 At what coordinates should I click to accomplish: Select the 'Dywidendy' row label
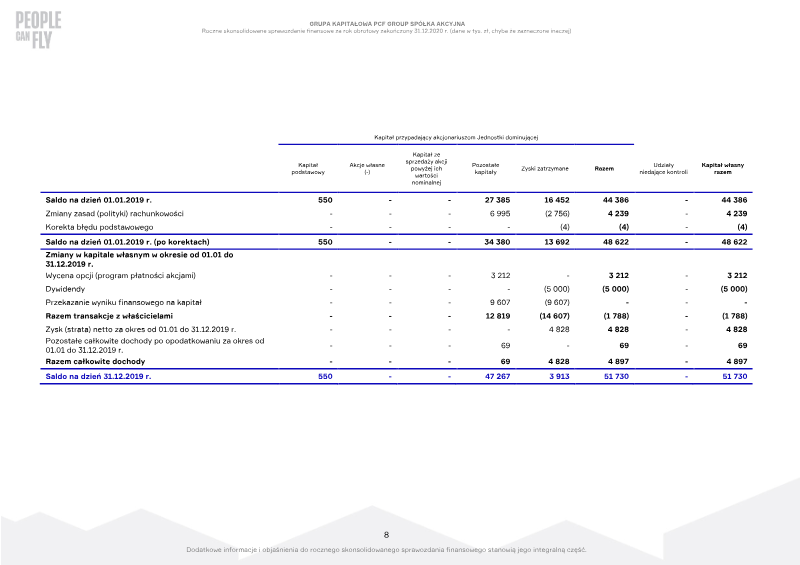(65, 289)
